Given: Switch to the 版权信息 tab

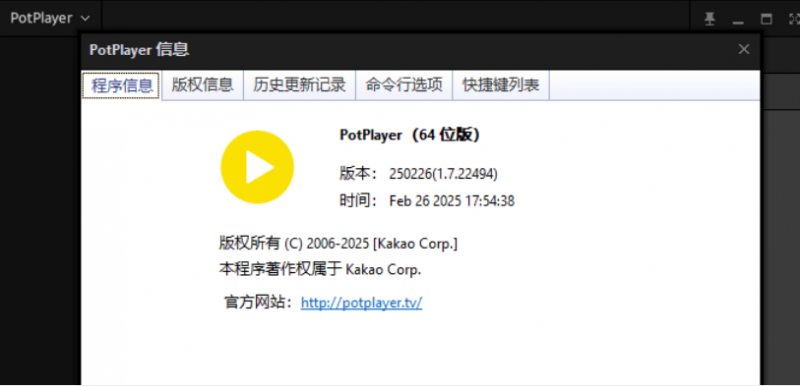Looking at the screenshot, I should pos(202,85).
